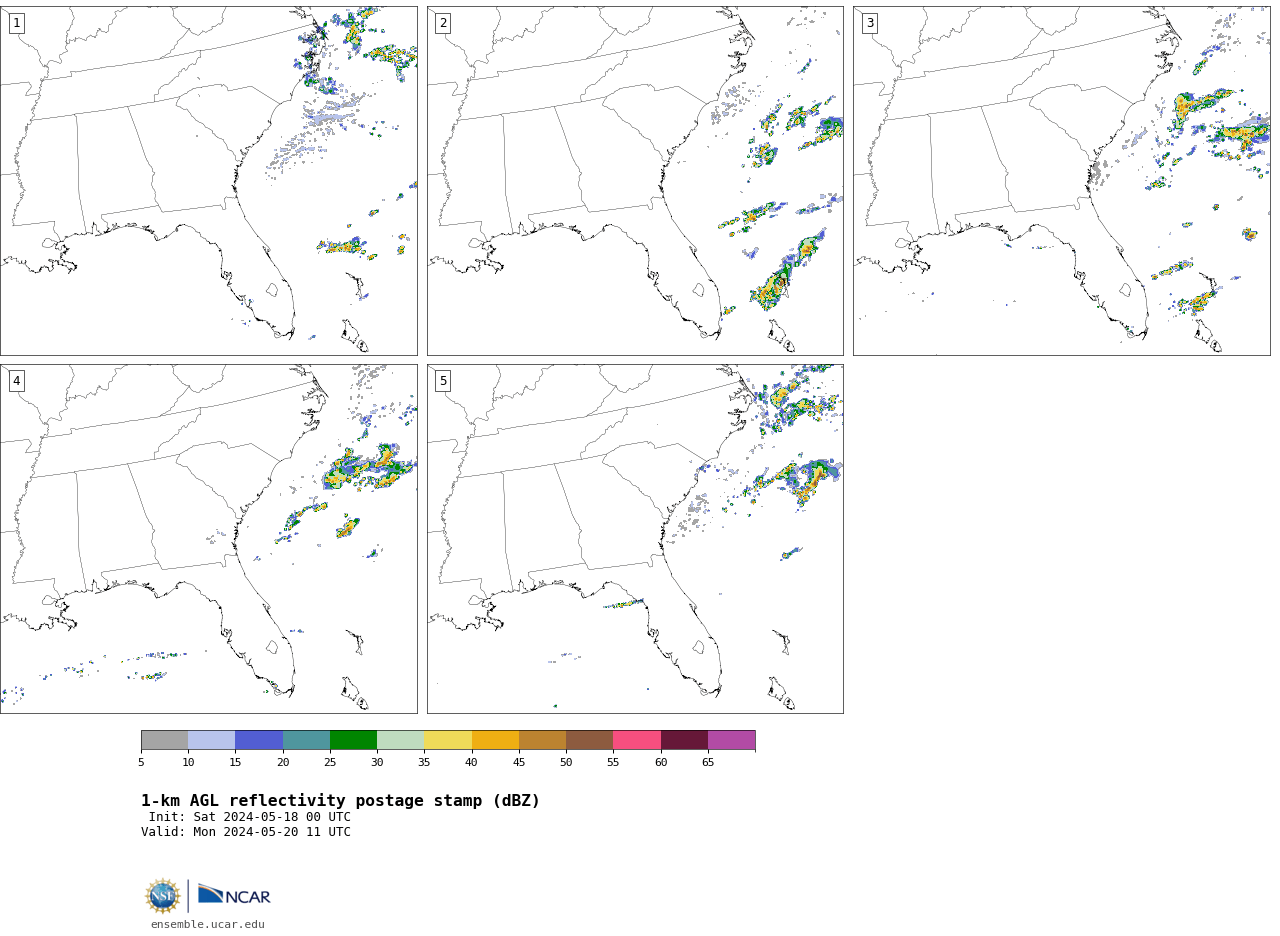Viewport: 1280px width, 936px height.
Task: Click the ensemble.ucar.edu text
Action: coord(208,925)
